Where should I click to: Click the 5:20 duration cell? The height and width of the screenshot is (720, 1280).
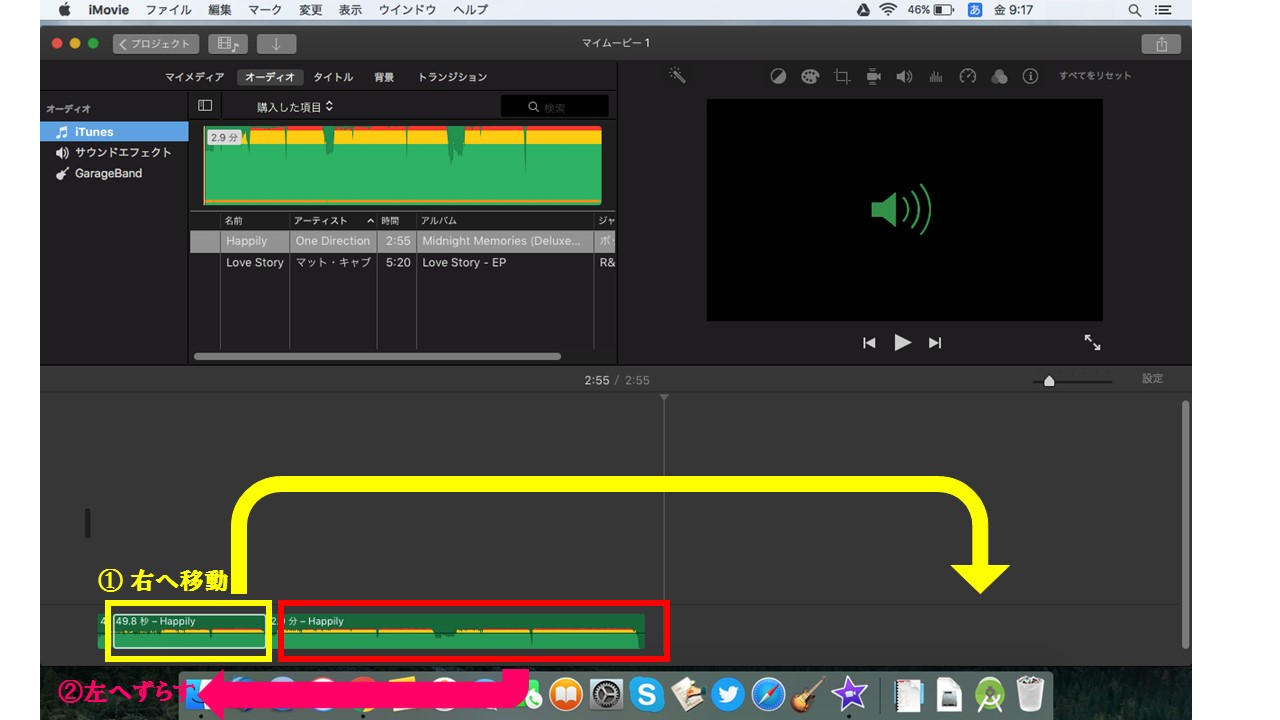pyautogui.click(x=398, y=263)
